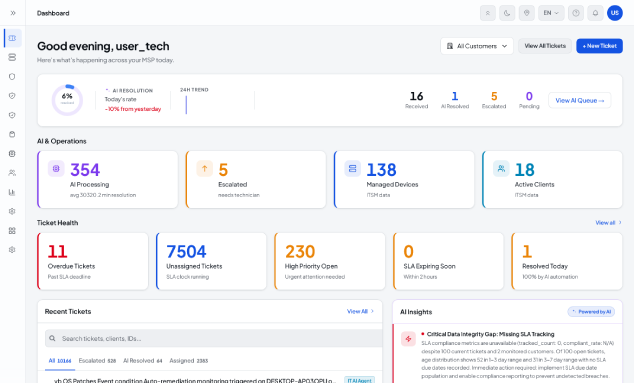Click the Dashboard breadcrumb title

click(53, 13)
